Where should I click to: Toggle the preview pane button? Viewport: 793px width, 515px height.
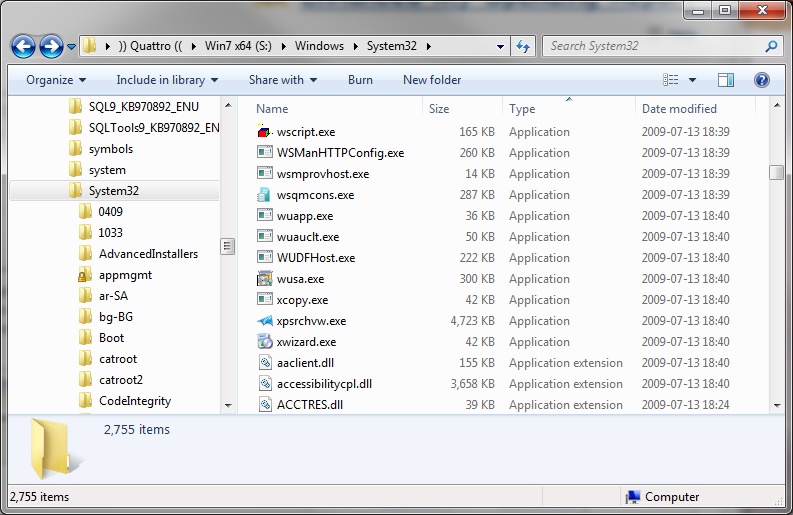(x=726, y=80)
